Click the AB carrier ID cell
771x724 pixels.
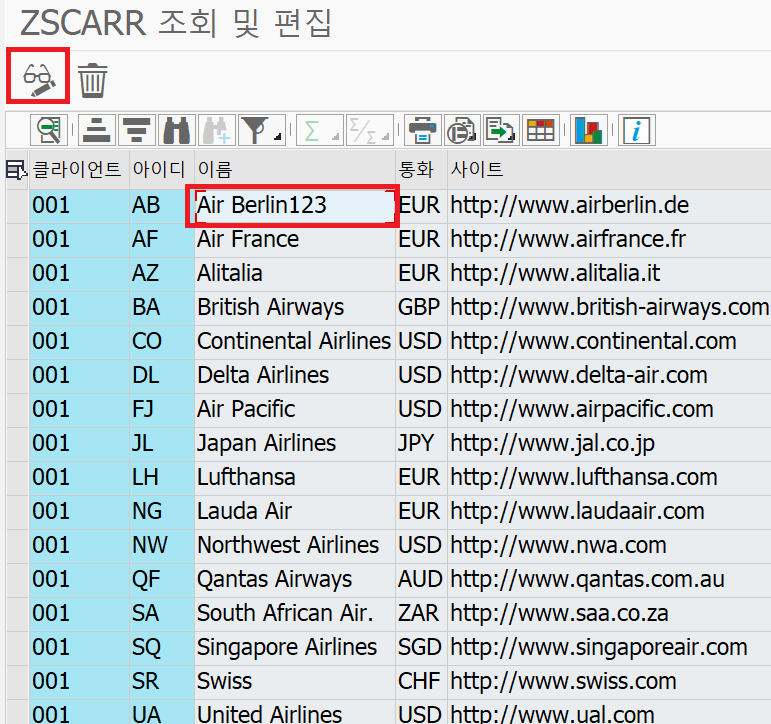(162, 206)
